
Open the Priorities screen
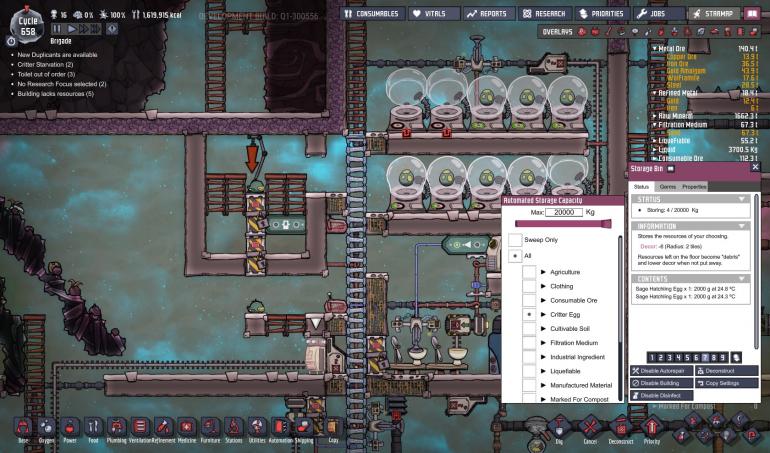[602, 14]
